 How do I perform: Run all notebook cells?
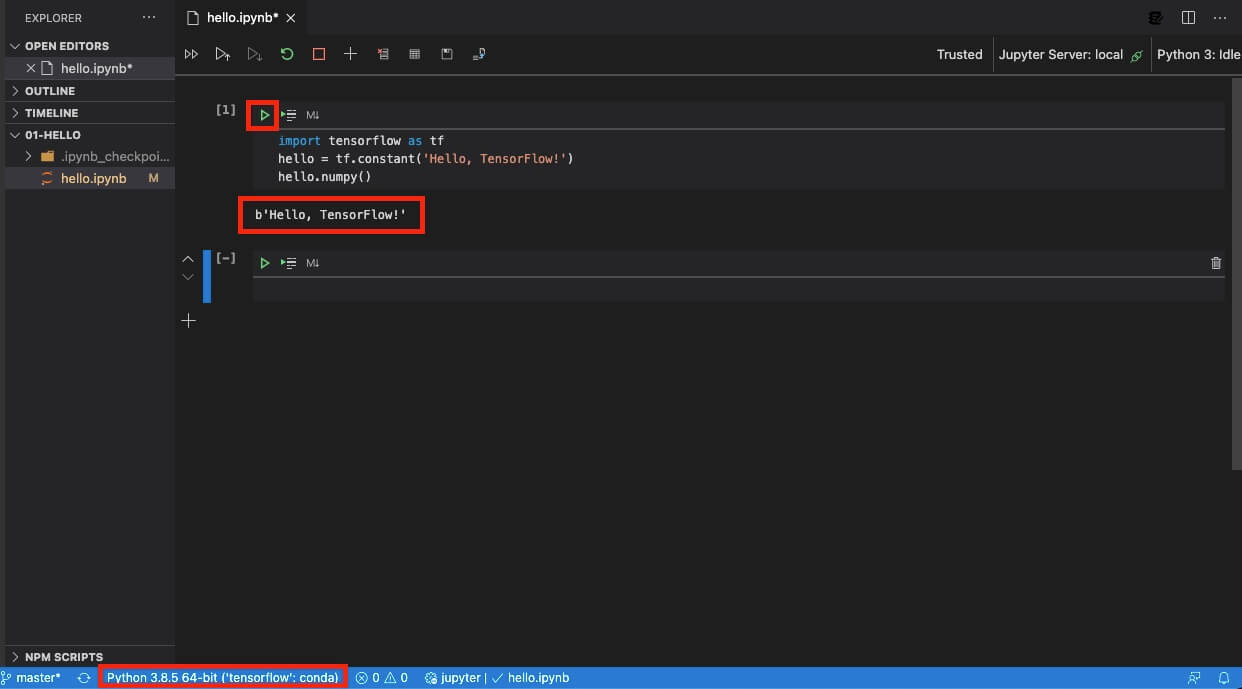[x=191, y=54]
